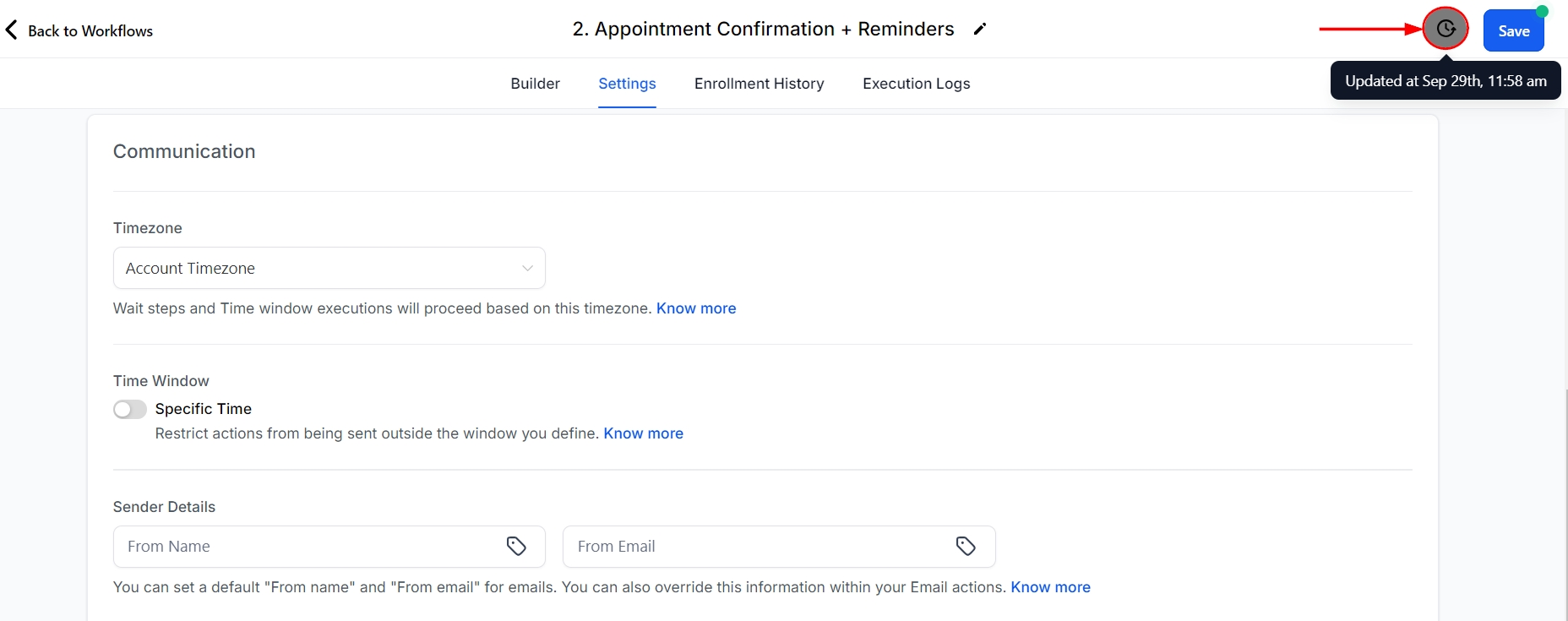
Task: Click the Timezone dropdown chevron arrow
Action: point(527,269)
